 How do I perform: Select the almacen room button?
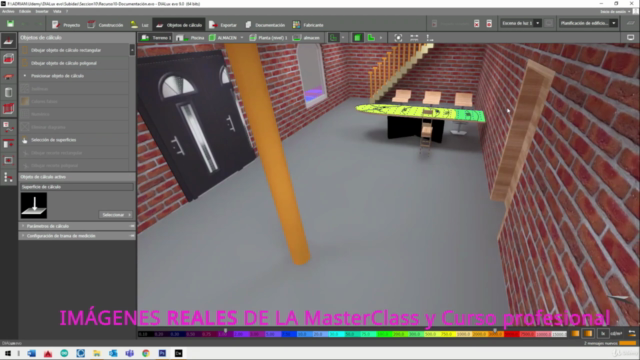click(x=306, y=38)
